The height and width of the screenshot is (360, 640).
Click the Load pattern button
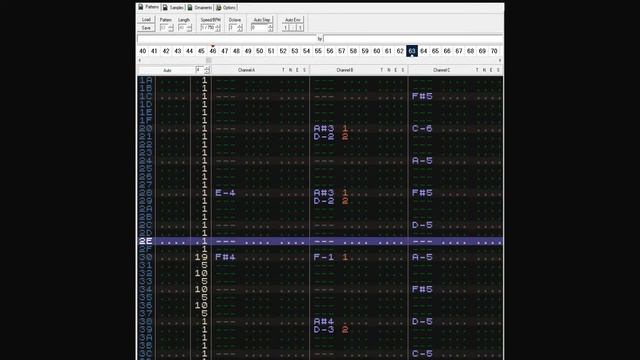(x=146, y=20)
